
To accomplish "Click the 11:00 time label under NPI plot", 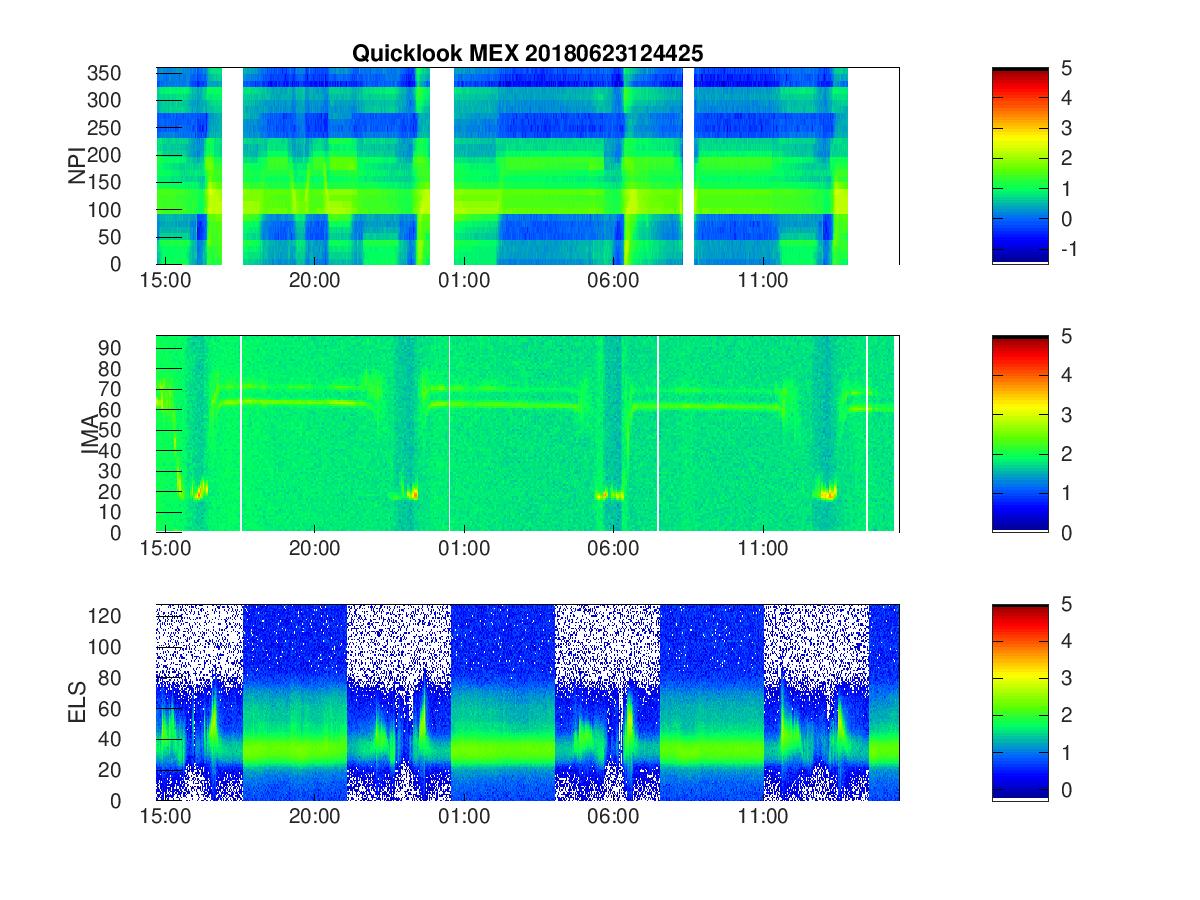I will click(x=762, y=281).
